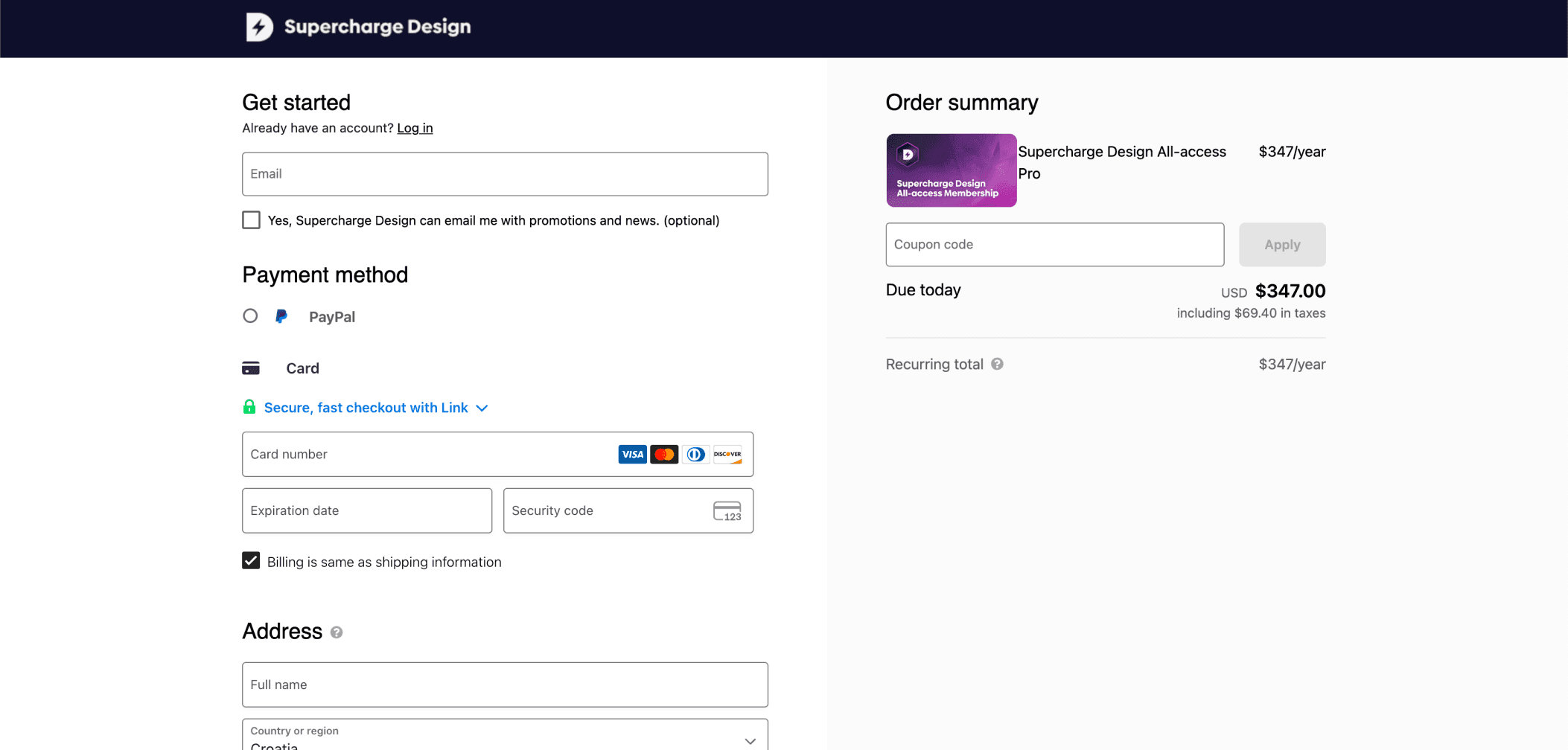The image size is (1568, 750).
Task: Click the Log in link
Action: [415, 127]
